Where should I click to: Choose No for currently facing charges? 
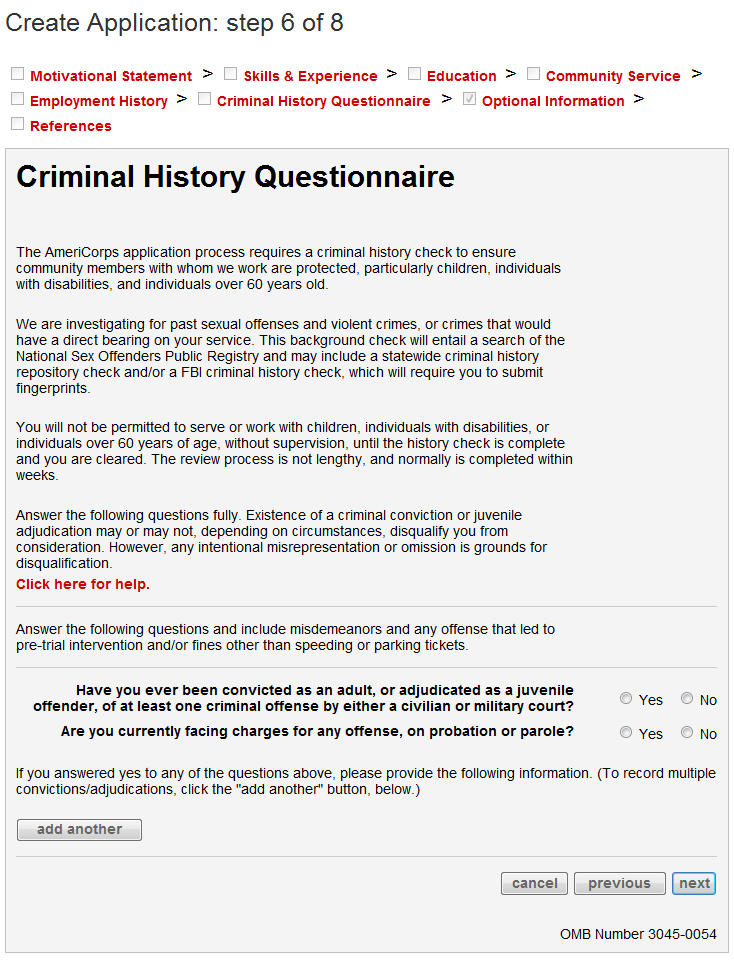click(x=687, y=732)
